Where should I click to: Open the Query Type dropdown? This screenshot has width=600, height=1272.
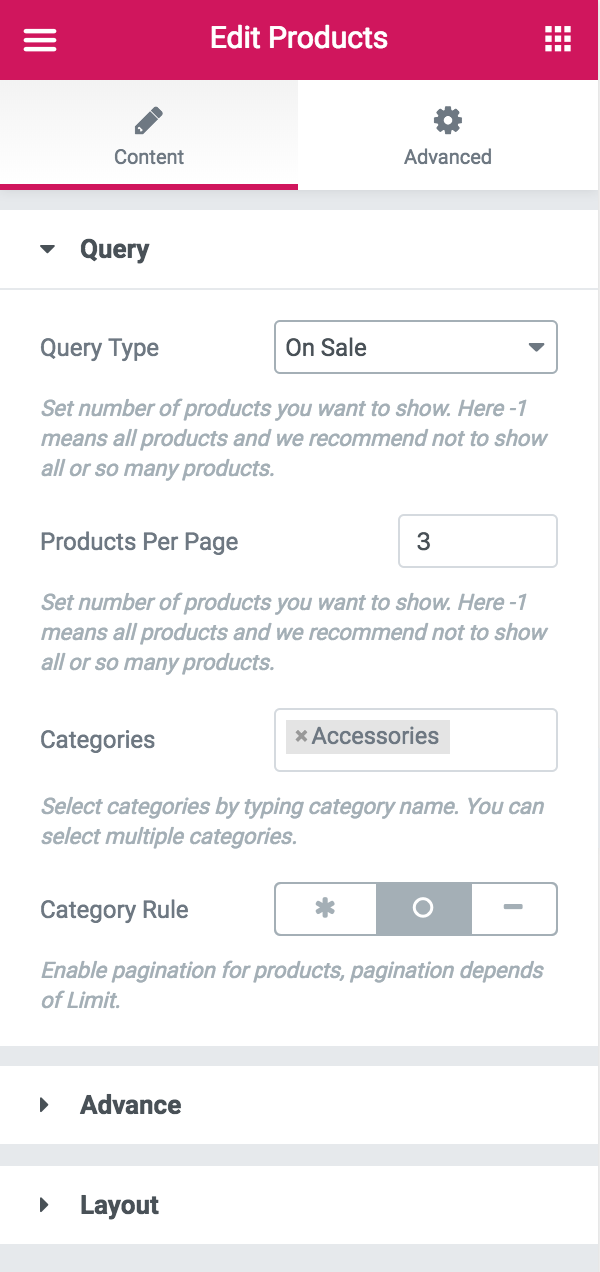(415, 348)
